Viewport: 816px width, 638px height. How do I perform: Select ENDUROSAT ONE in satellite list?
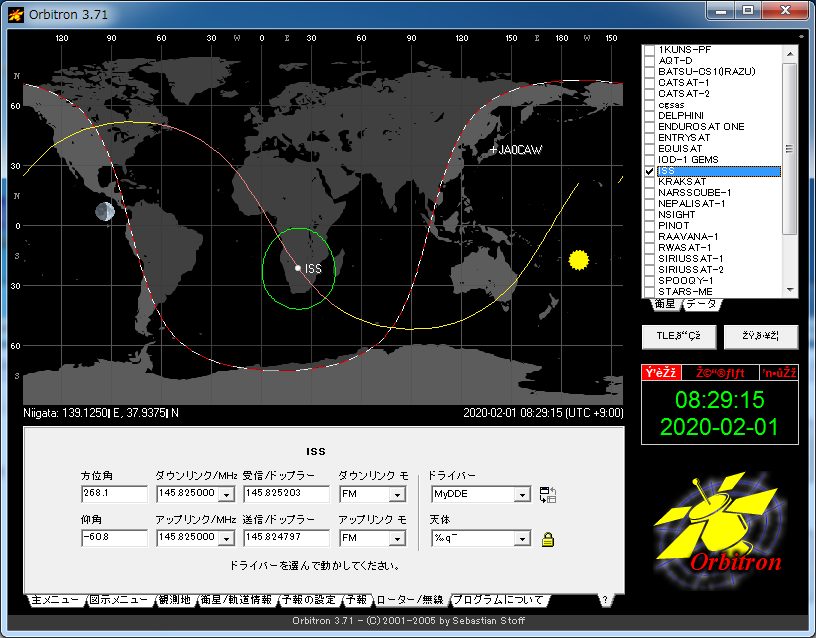(x=701, y=126)
